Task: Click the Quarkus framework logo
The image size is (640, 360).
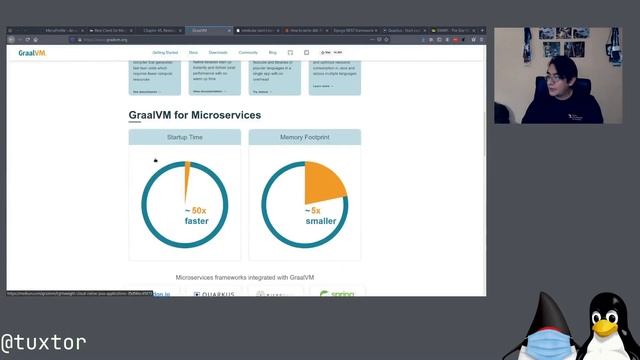Action: tap(214, 293)
